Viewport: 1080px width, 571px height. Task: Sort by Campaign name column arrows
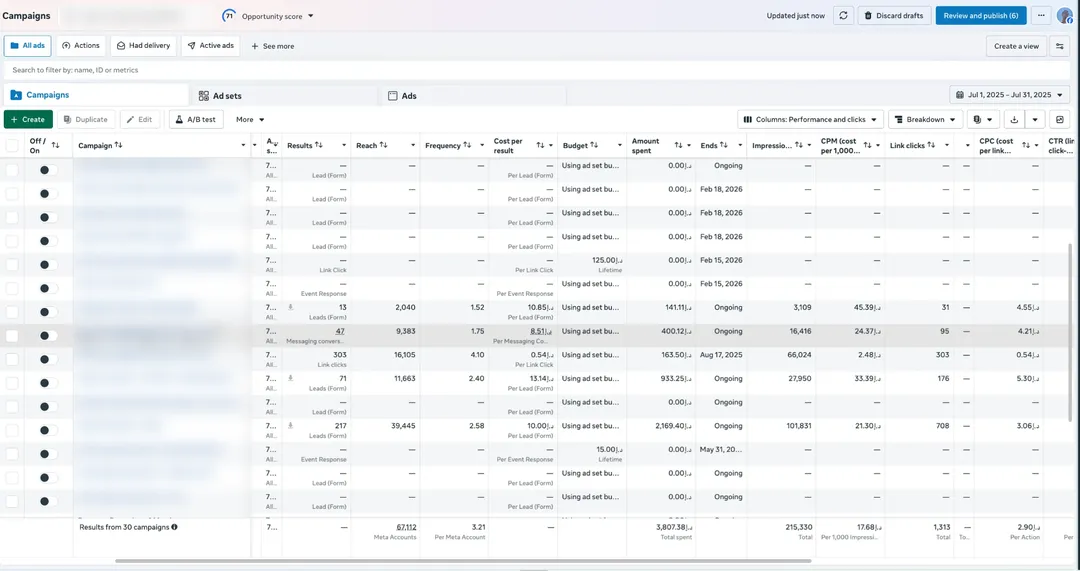tap(119, 145)
